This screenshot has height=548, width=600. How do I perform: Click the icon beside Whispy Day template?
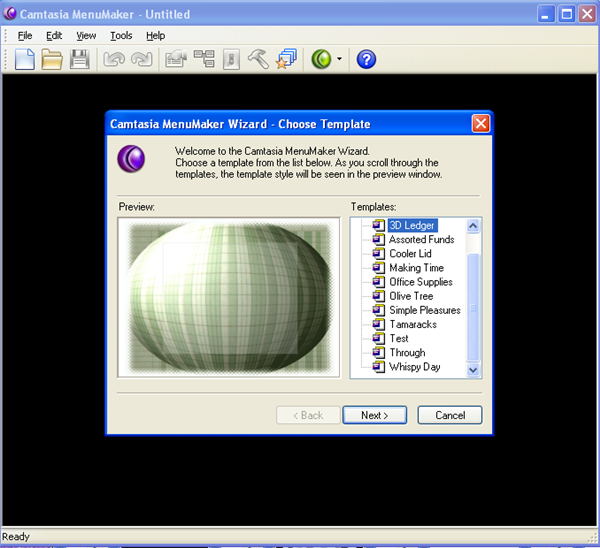[x=378, y=367]
